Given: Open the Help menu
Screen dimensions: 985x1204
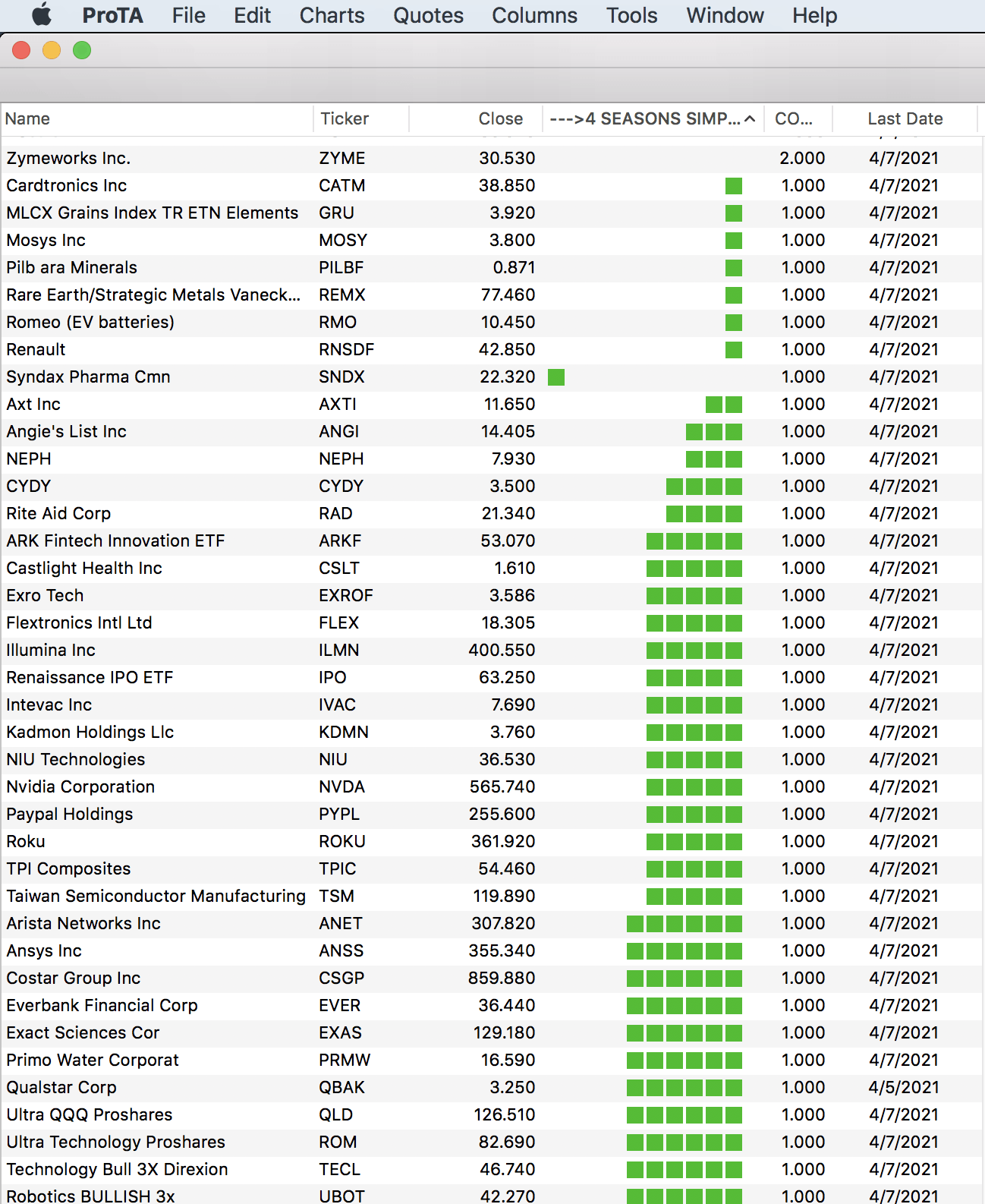Looking at the screenshot, I should (x=814, y=15).
